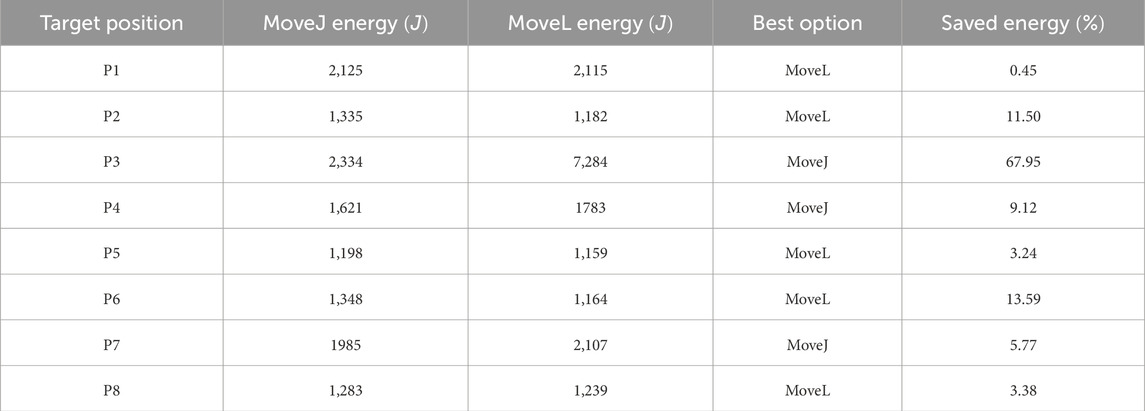The width and height of the screenshot is (1145, 411).
Task: Click the P3 target position cell
Action: click(x=111, y=161)
